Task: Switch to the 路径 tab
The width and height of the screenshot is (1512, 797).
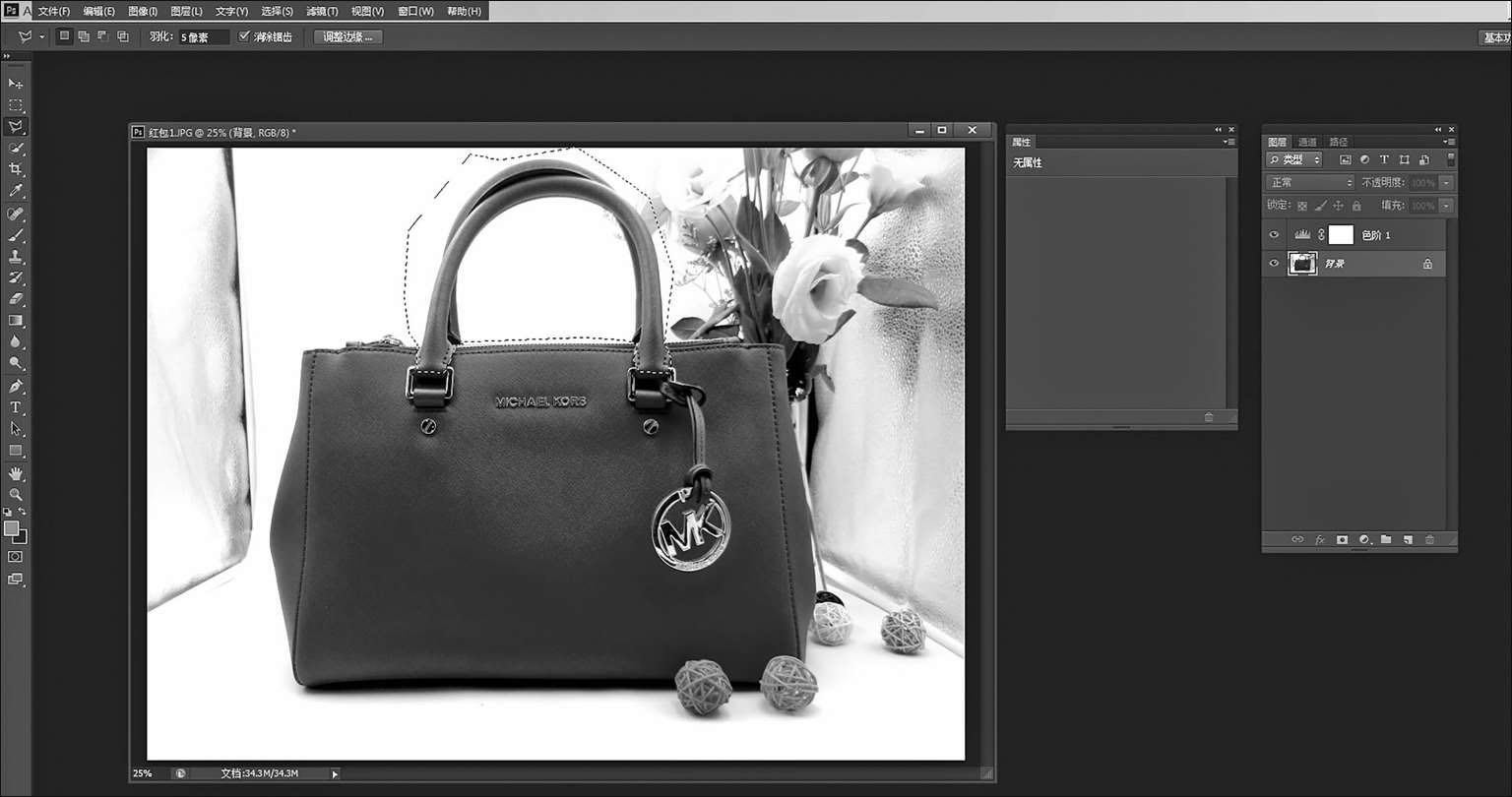Action: tap(1339, 142)
